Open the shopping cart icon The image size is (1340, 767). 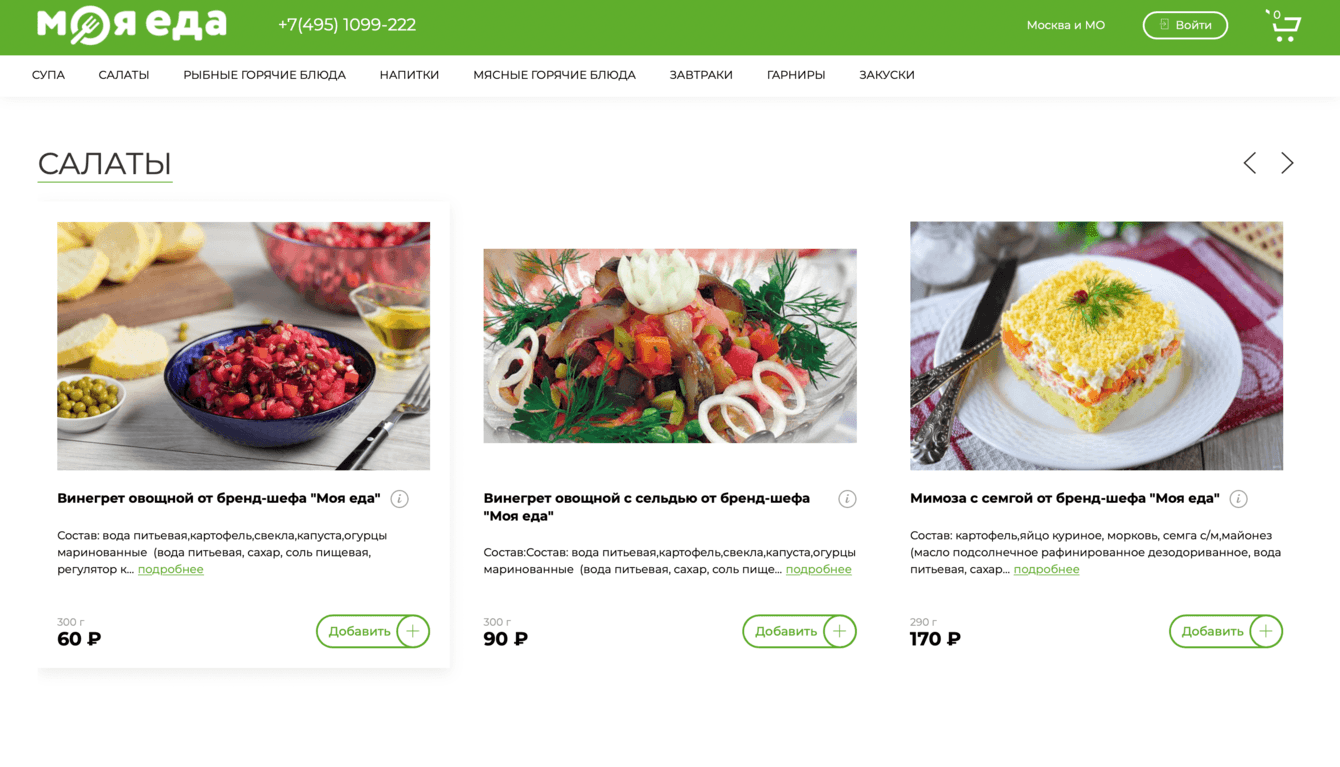click(1284, 25)
